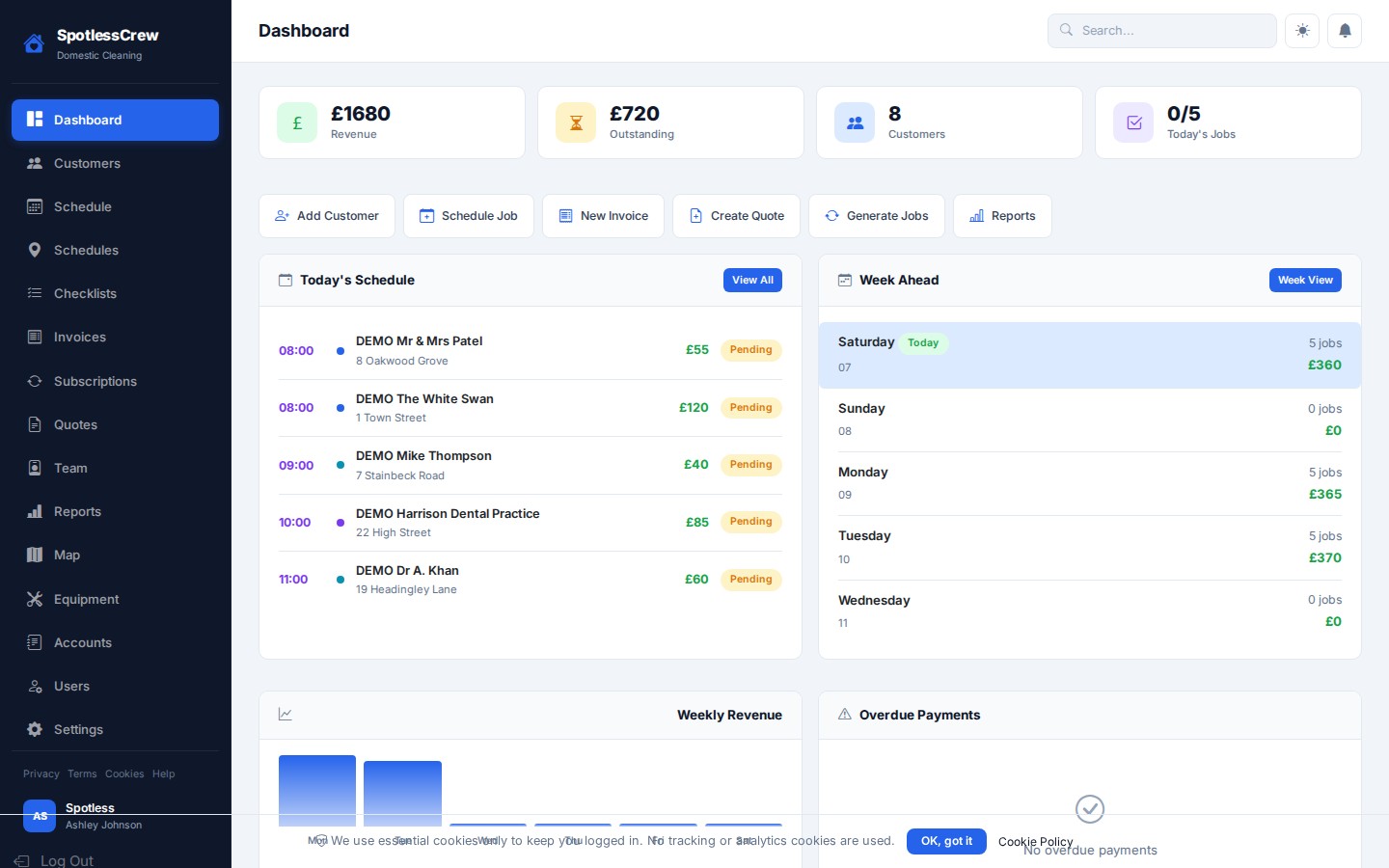Image resolution: width=1389 pixels, height=868 pixels.
Task: Open the Reports page from the sidebar
Action: click(77, 511)
